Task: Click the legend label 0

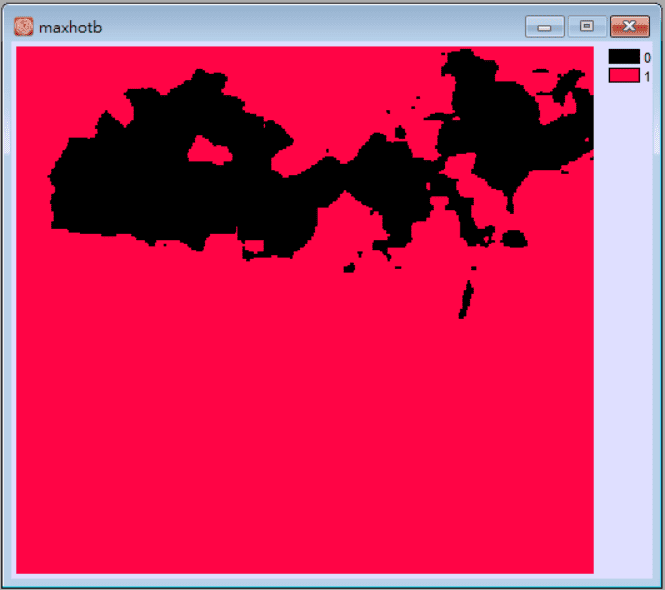Action: 647,58
